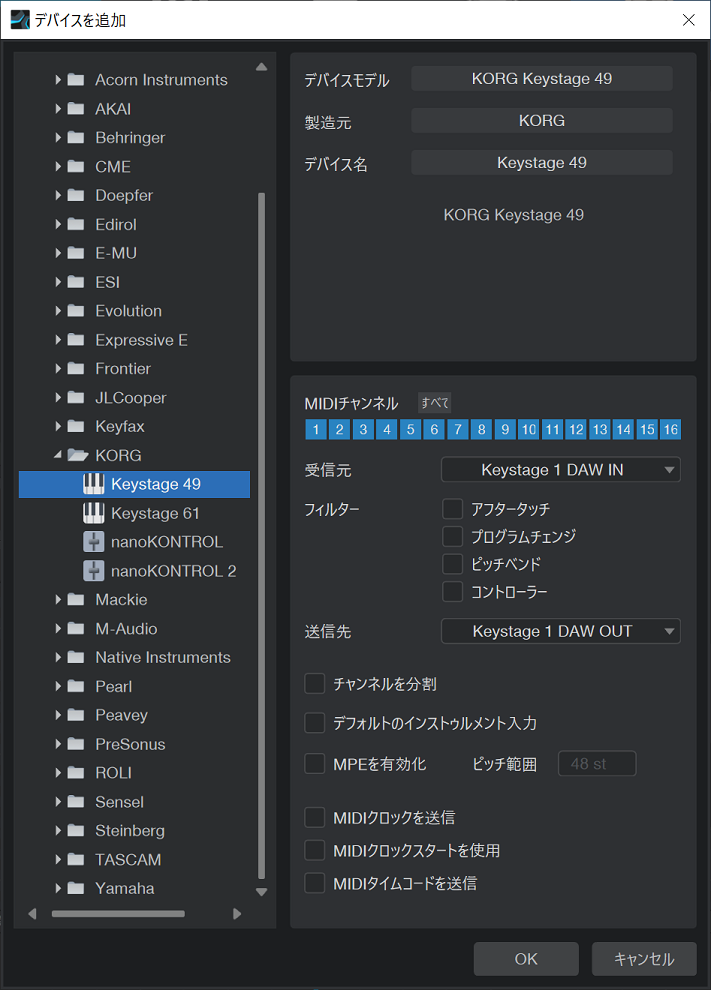The width and height of the screenshot is (711, 990).
Task: Click the Behringer folder icon
Action: (x=76, y=138)
